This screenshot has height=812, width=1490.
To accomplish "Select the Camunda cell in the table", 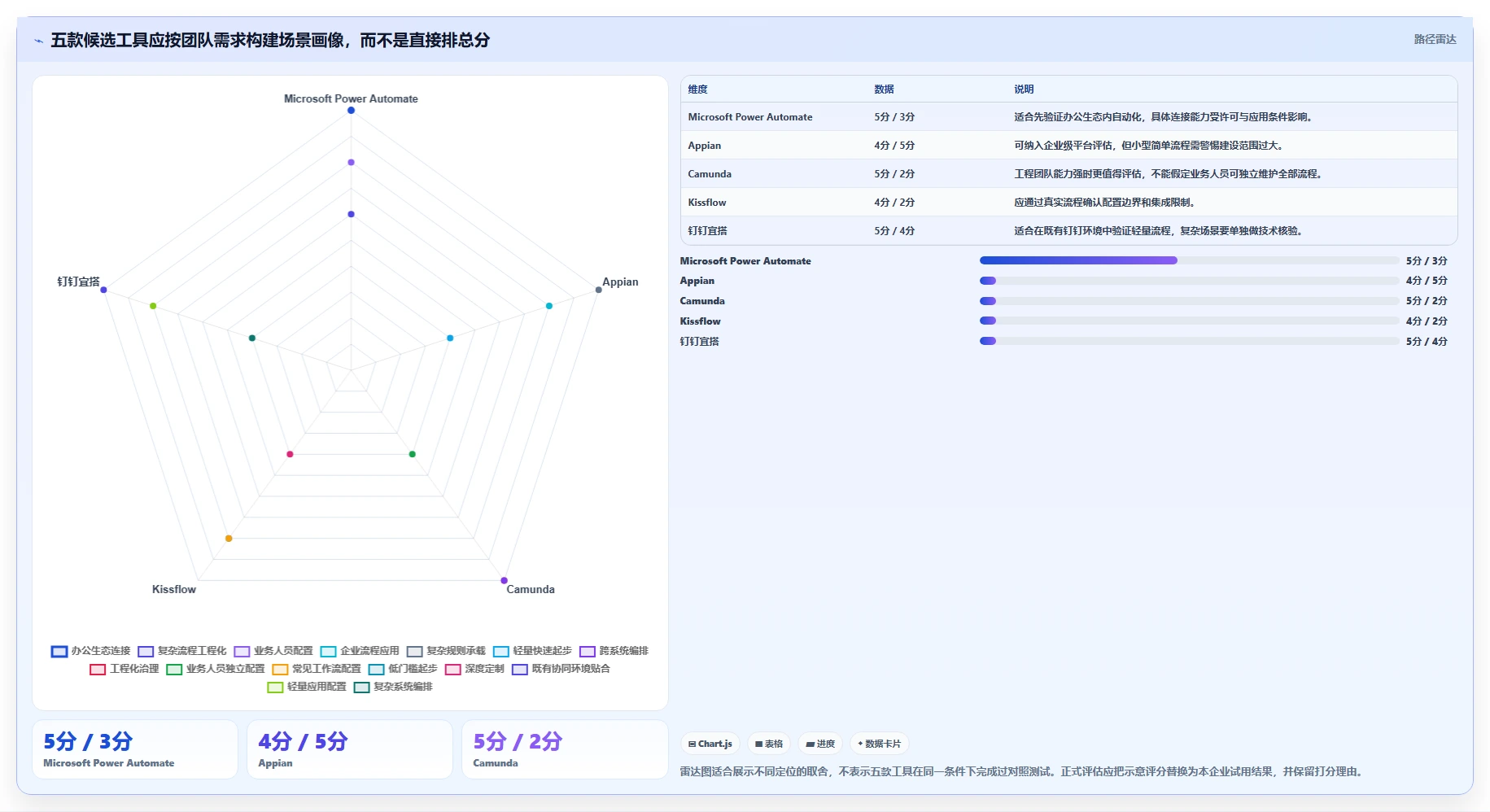I will point(710,174).
